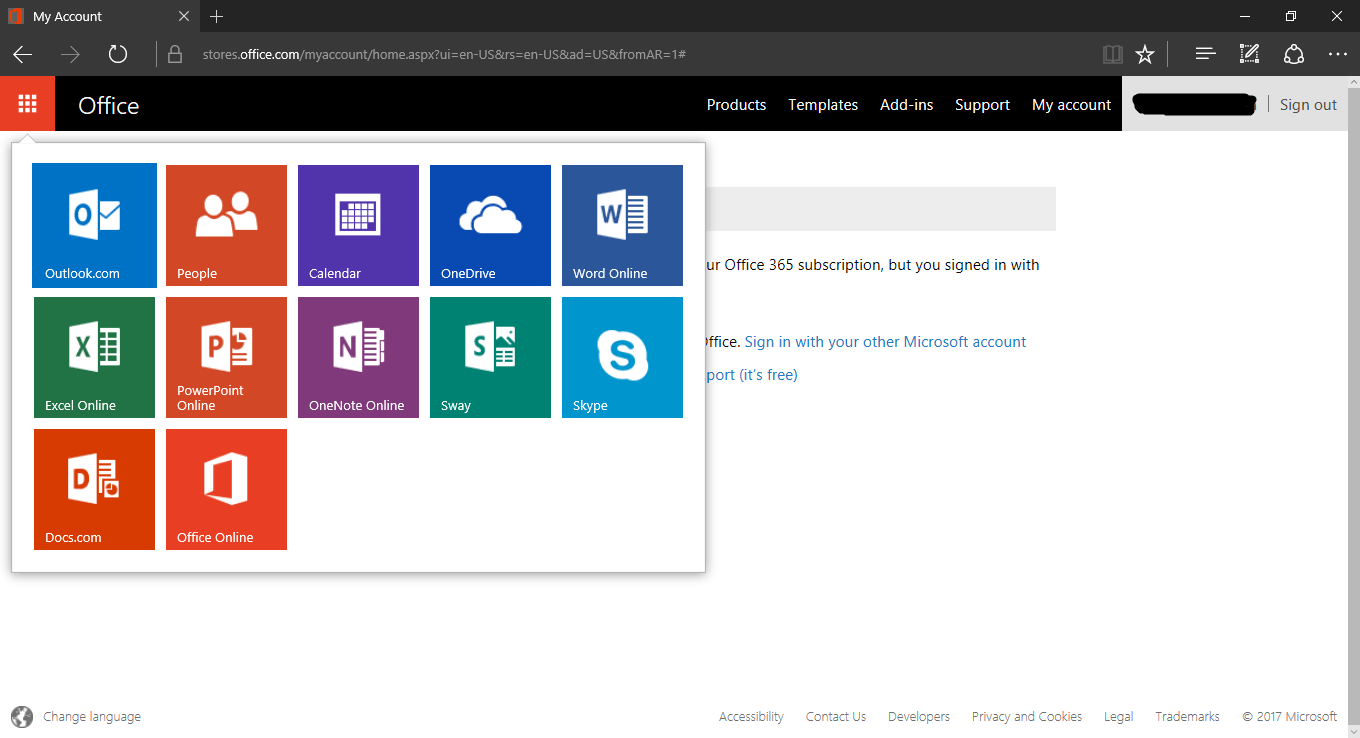Click the Change language globe icon
Image resolution: width=1360 pixels, height=738 pixels.
point(21,716)
